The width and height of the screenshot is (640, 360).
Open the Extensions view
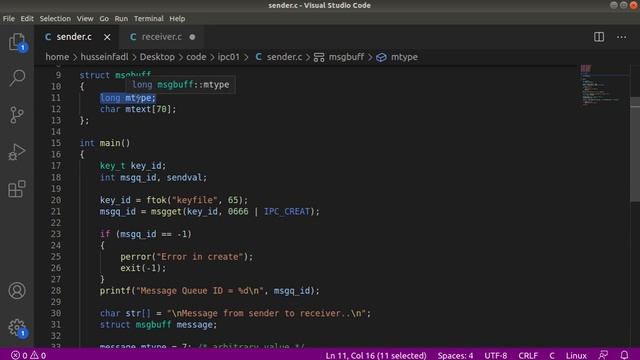click(x=17, y=189)
